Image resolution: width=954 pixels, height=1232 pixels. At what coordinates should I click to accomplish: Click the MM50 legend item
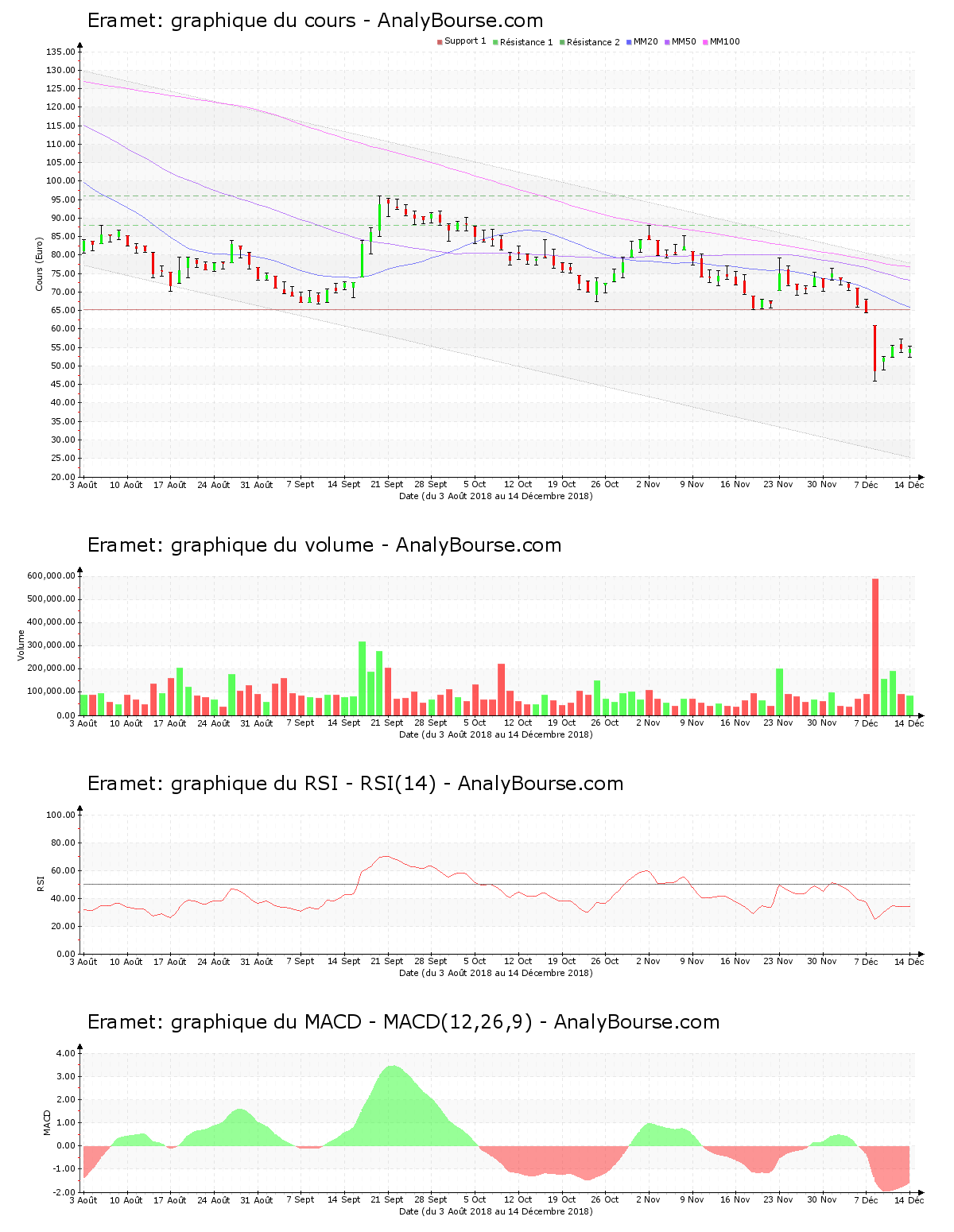(x=683, y=42)
